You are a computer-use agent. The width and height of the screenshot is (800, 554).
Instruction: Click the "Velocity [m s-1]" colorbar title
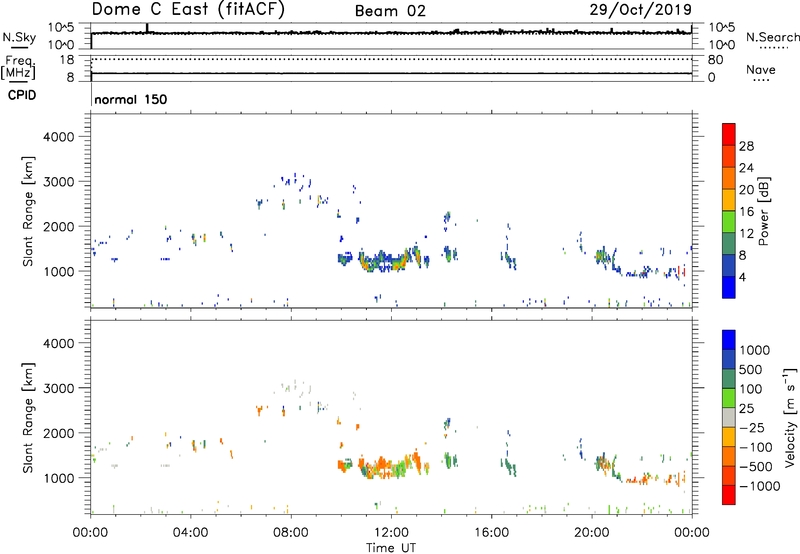point(790,417)
